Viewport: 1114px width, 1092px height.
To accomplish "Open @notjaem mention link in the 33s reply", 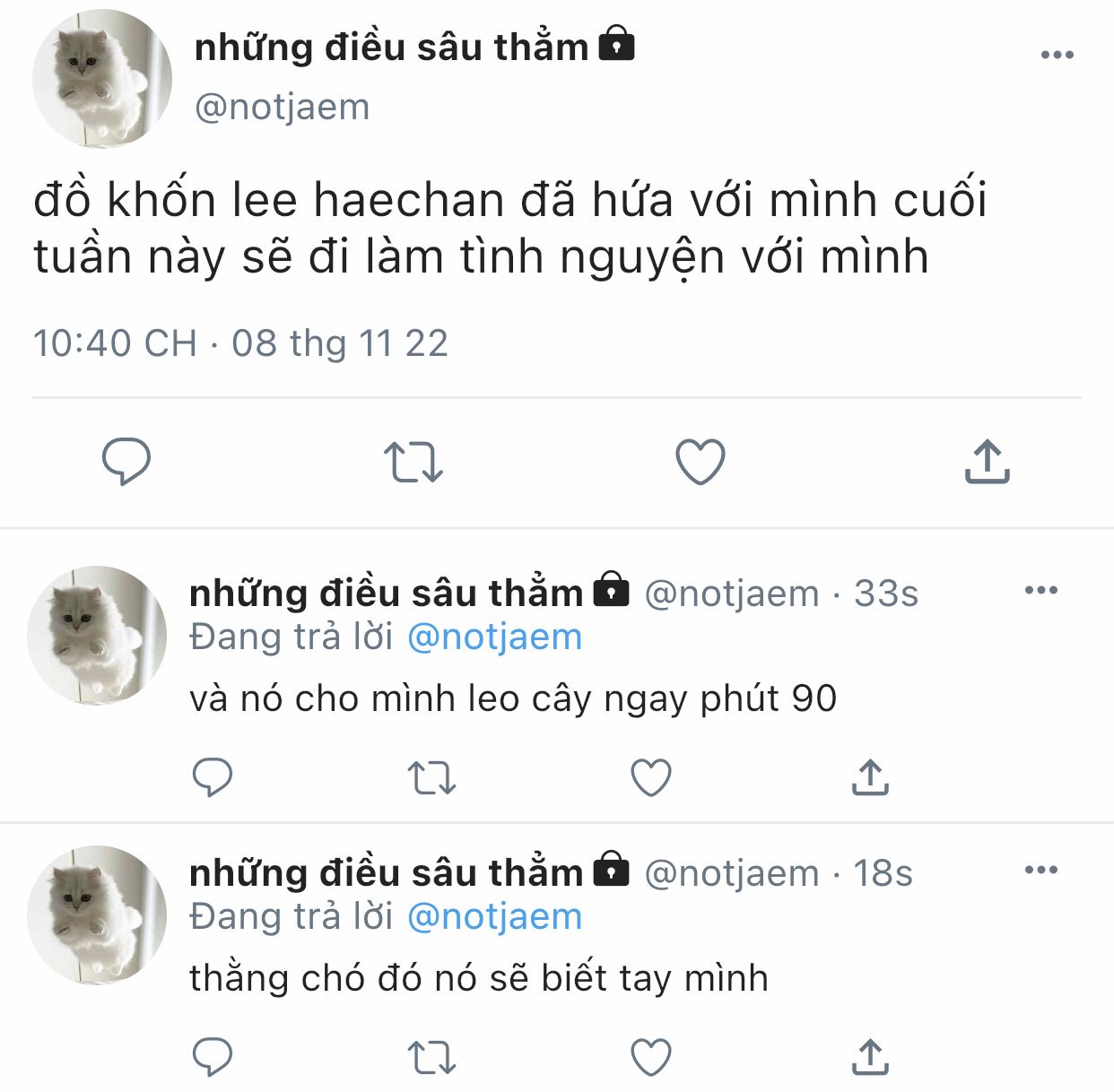I will coord(494,637).
